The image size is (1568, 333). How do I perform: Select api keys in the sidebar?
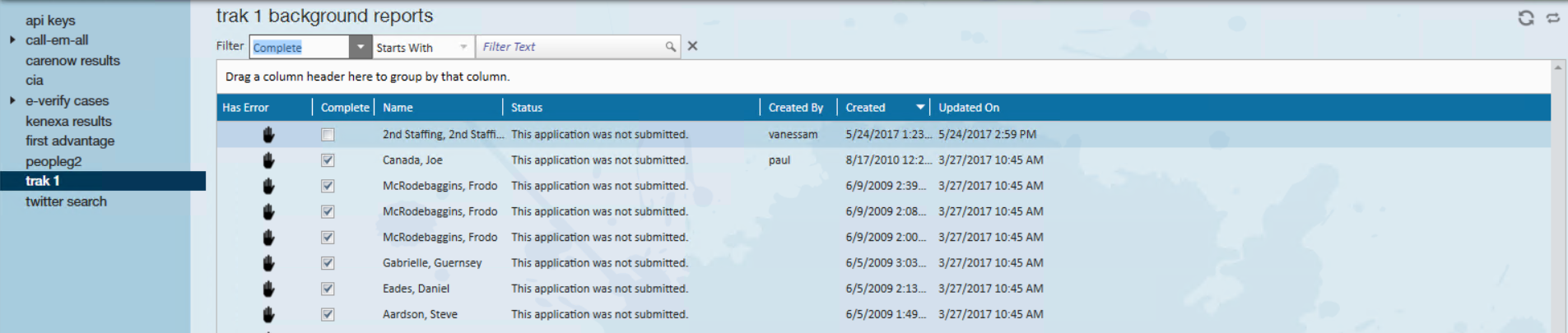point(50,20)
